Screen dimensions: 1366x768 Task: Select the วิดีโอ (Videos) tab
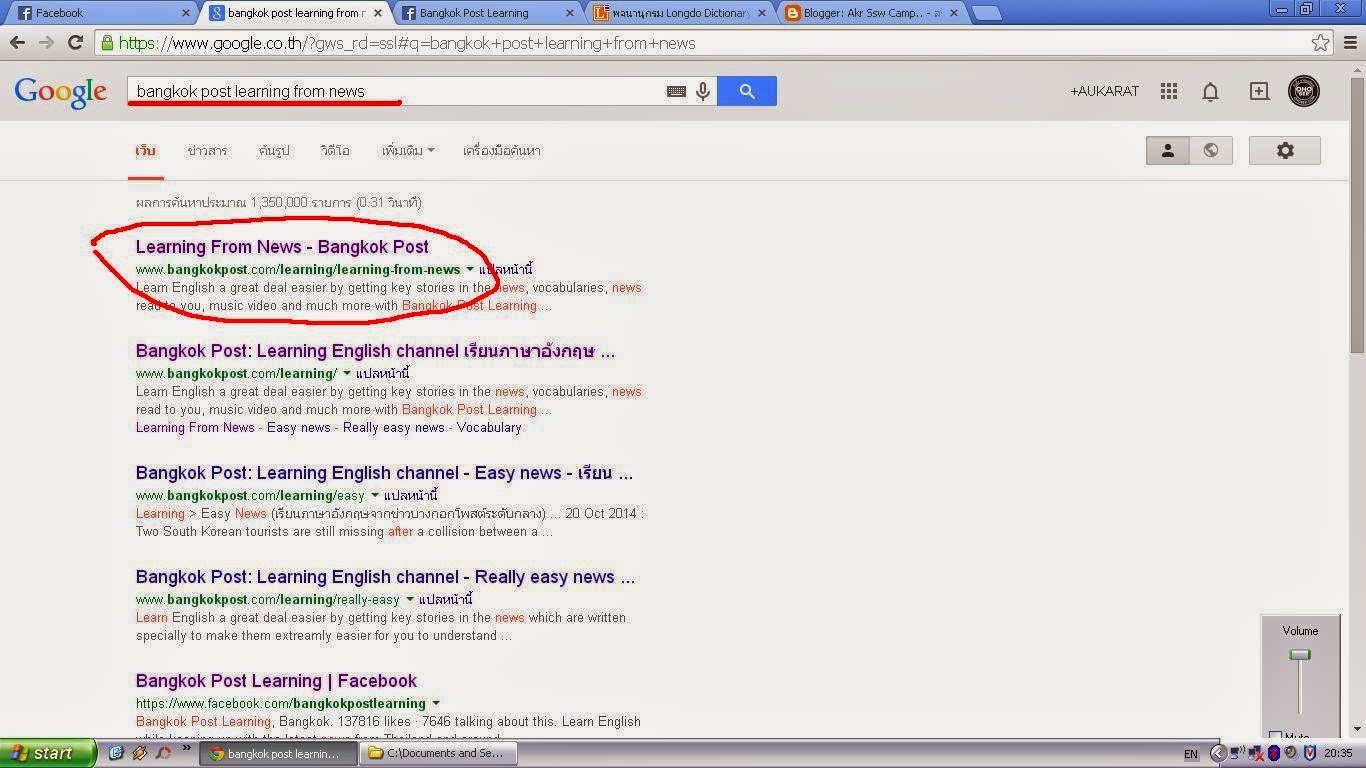[335, 151]
